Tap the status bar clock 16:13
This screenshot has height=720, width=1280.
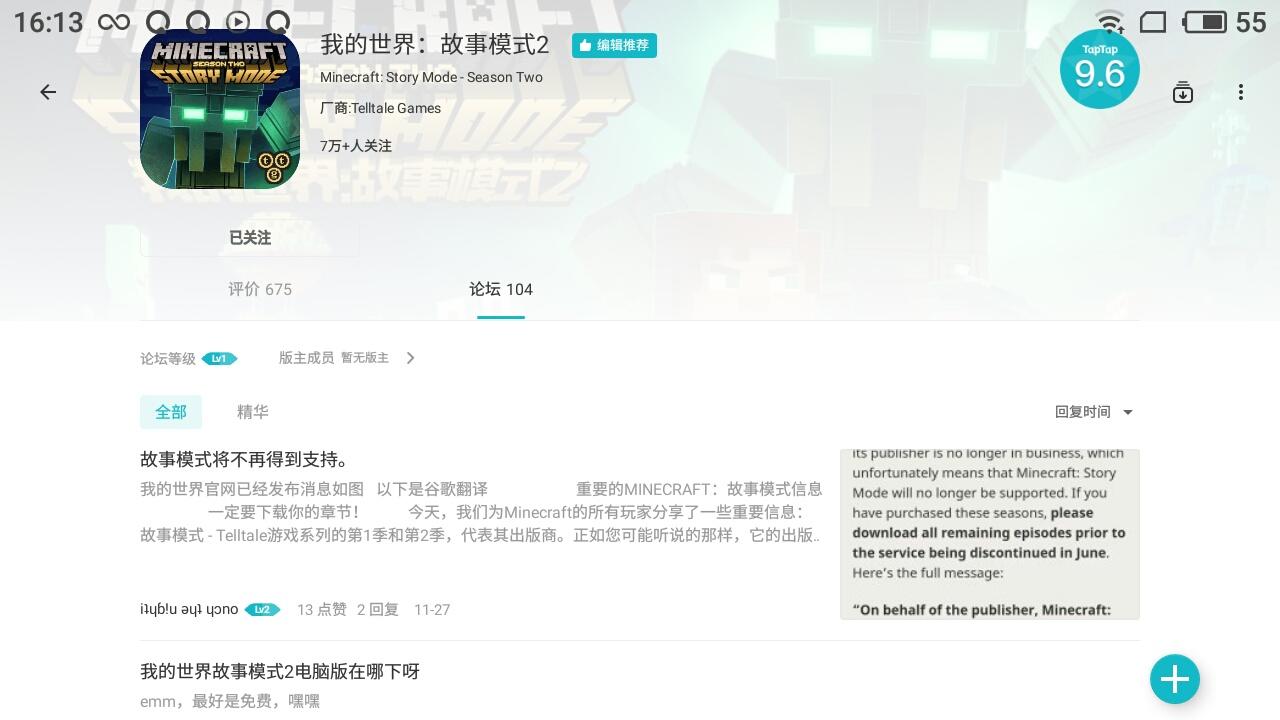point(48,22)
